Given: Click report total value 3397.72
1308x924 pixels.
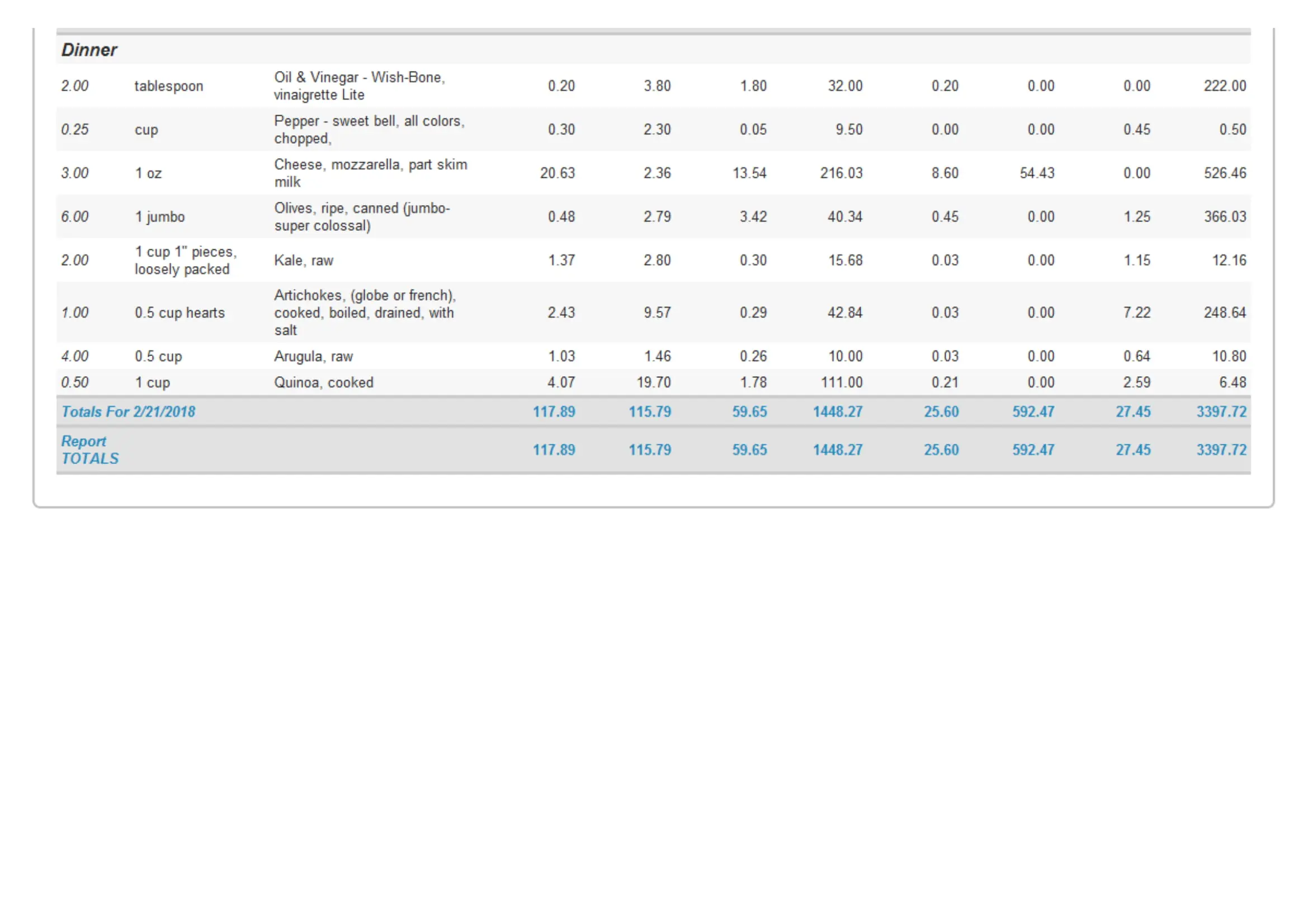Looking at the screenshot, I should 1221,450.
